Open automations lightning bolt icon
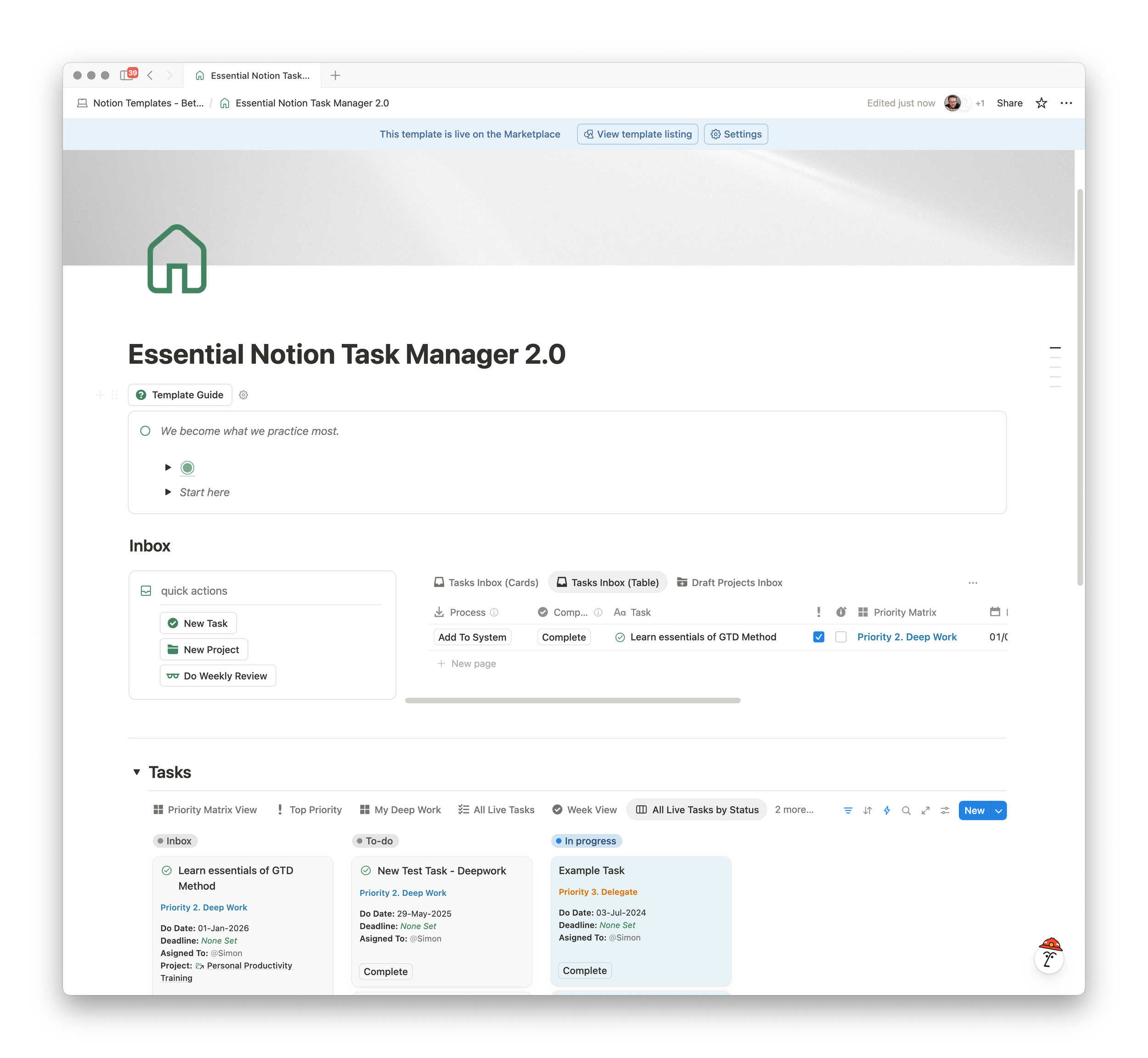1148x1058 pixels. coord(887,810)
